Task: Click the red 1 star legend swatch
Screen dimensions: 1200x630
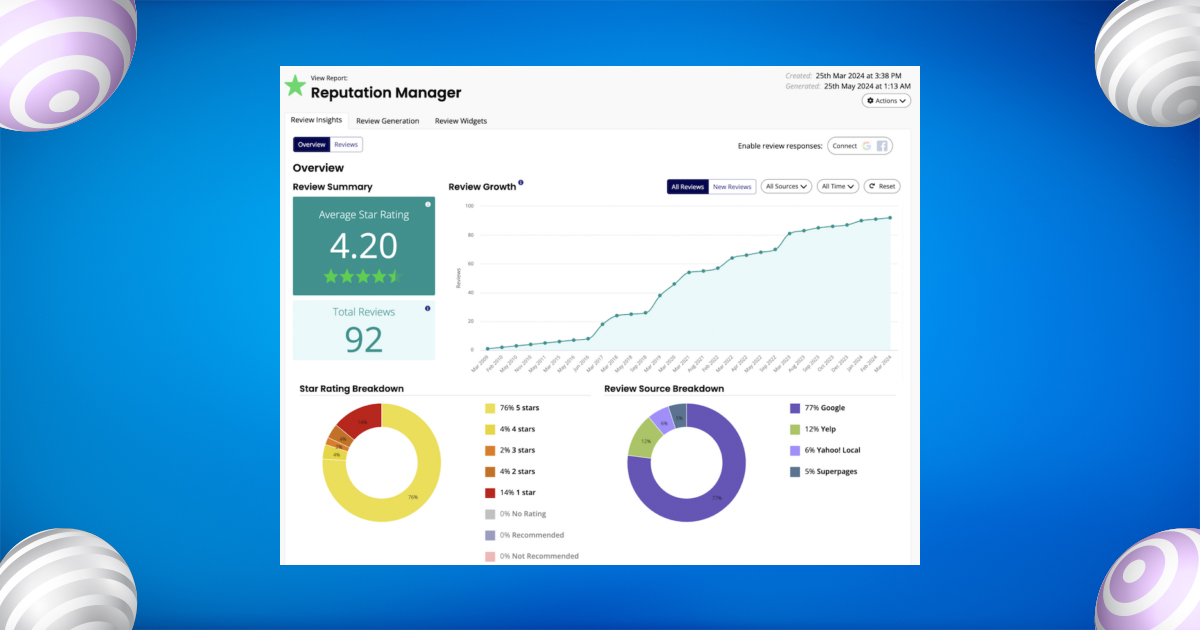Action: [x=490, y=493]
